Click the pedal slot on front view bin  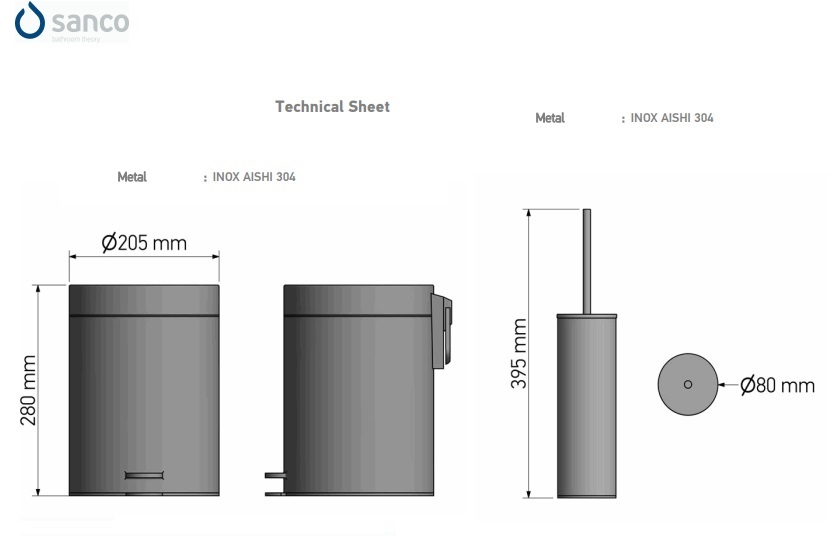pos(145,474)
